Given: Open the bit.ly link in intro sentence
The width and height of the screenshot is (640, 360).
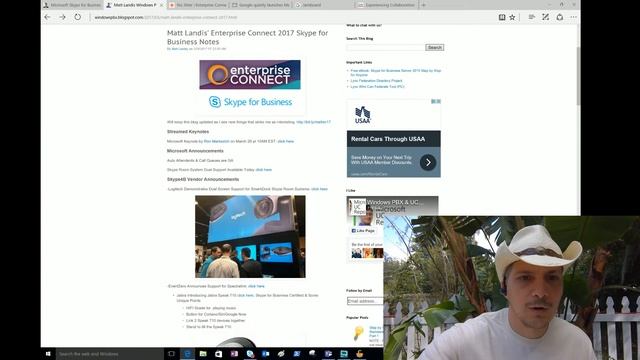Looking at the screenshot, I should pos(313,122).
